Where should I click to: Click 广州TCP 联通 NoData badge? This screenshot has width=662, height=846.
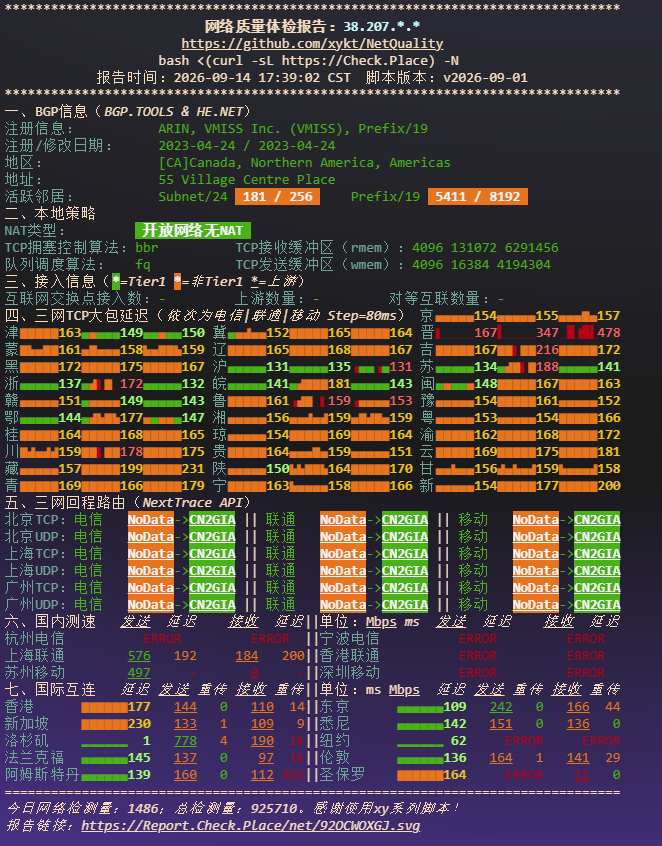click(x=343, y=588)
